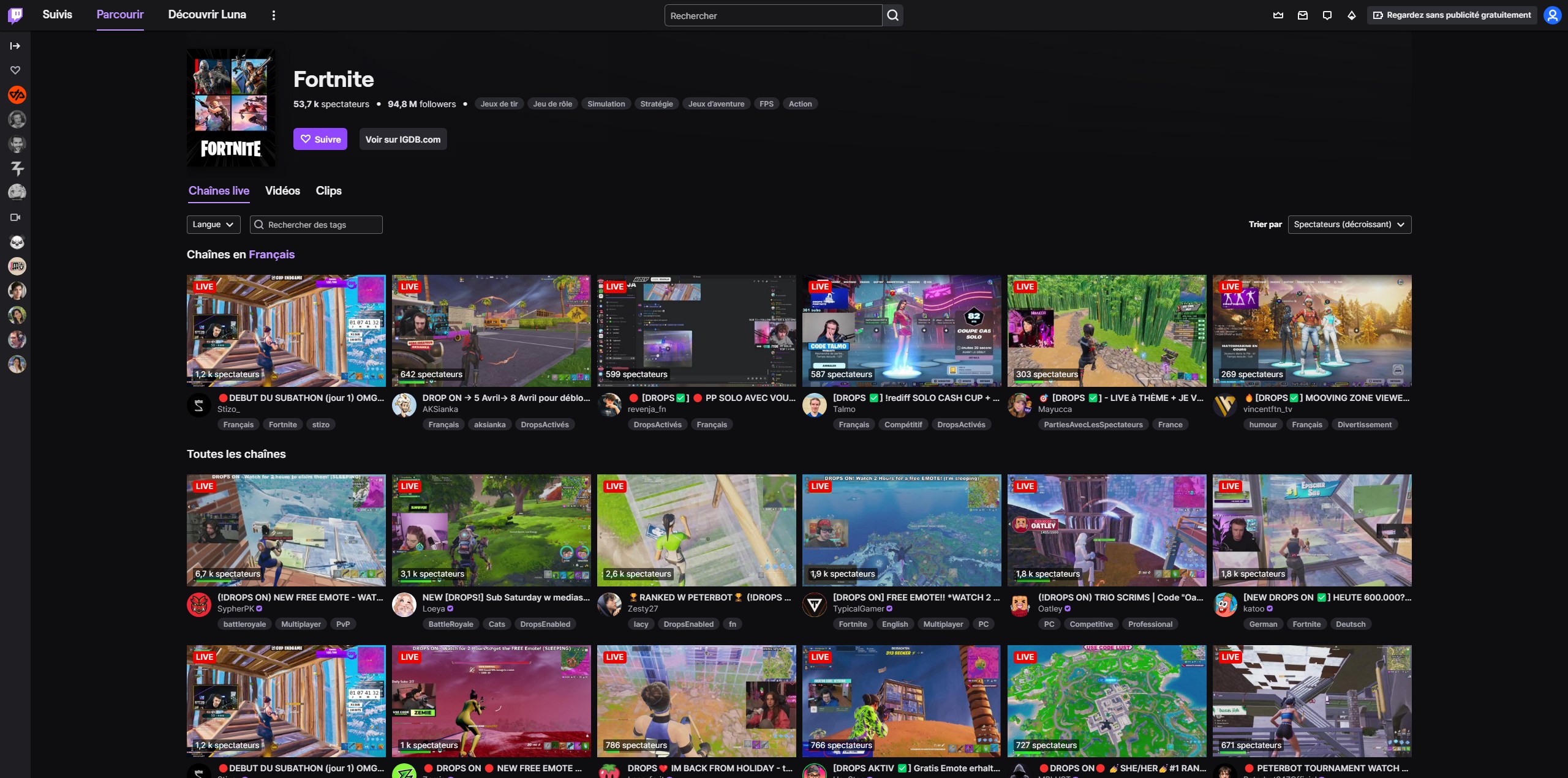Open the three-dot menu beside Découvrir Luna

pos(273,14)
